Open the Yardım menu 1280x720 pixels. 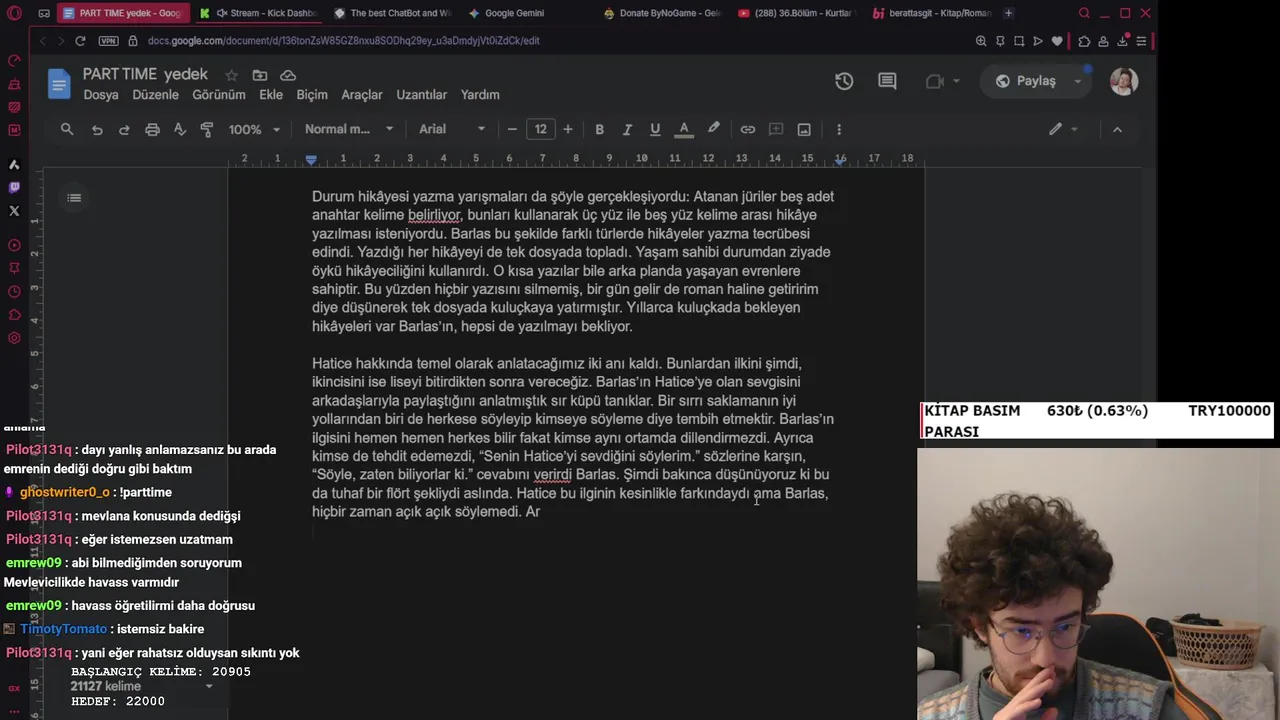click(480, 95)
